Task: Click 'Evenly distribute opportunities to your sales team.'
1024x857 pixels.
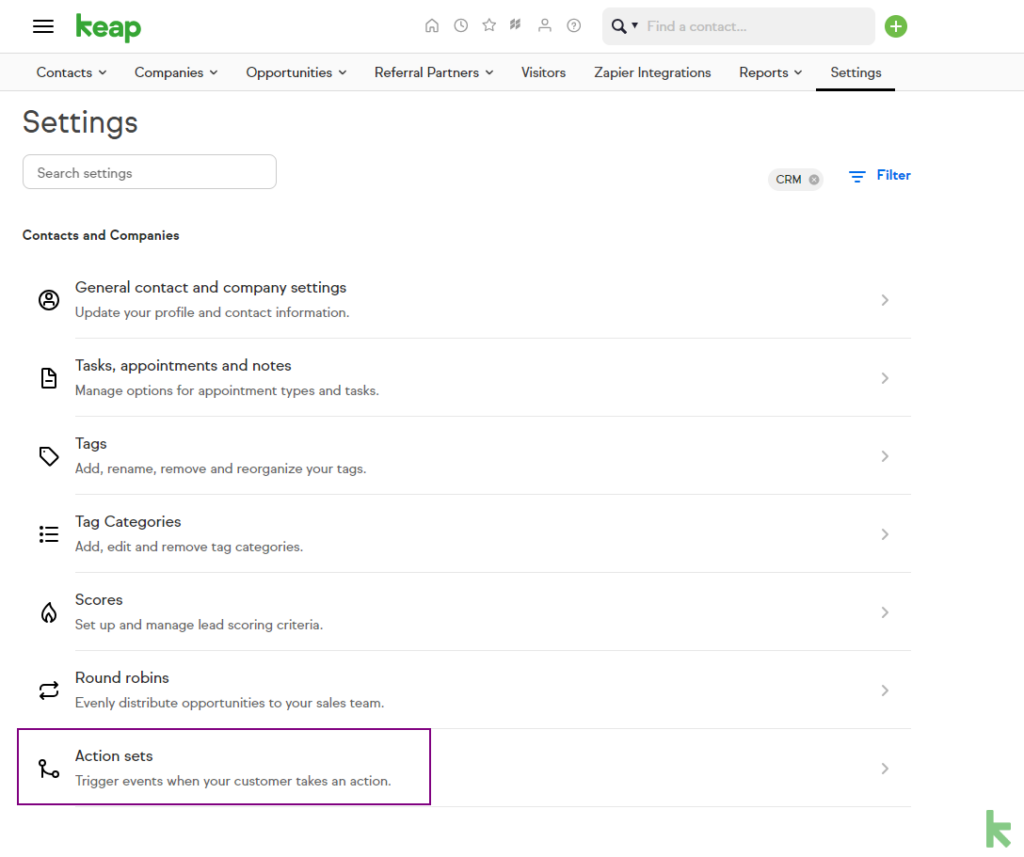Action: 230,703
